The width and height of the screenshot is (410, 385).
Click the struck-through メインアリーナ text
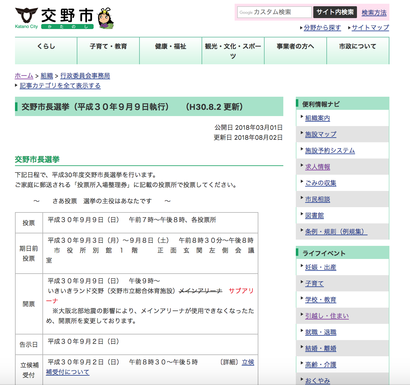point(201,291)
